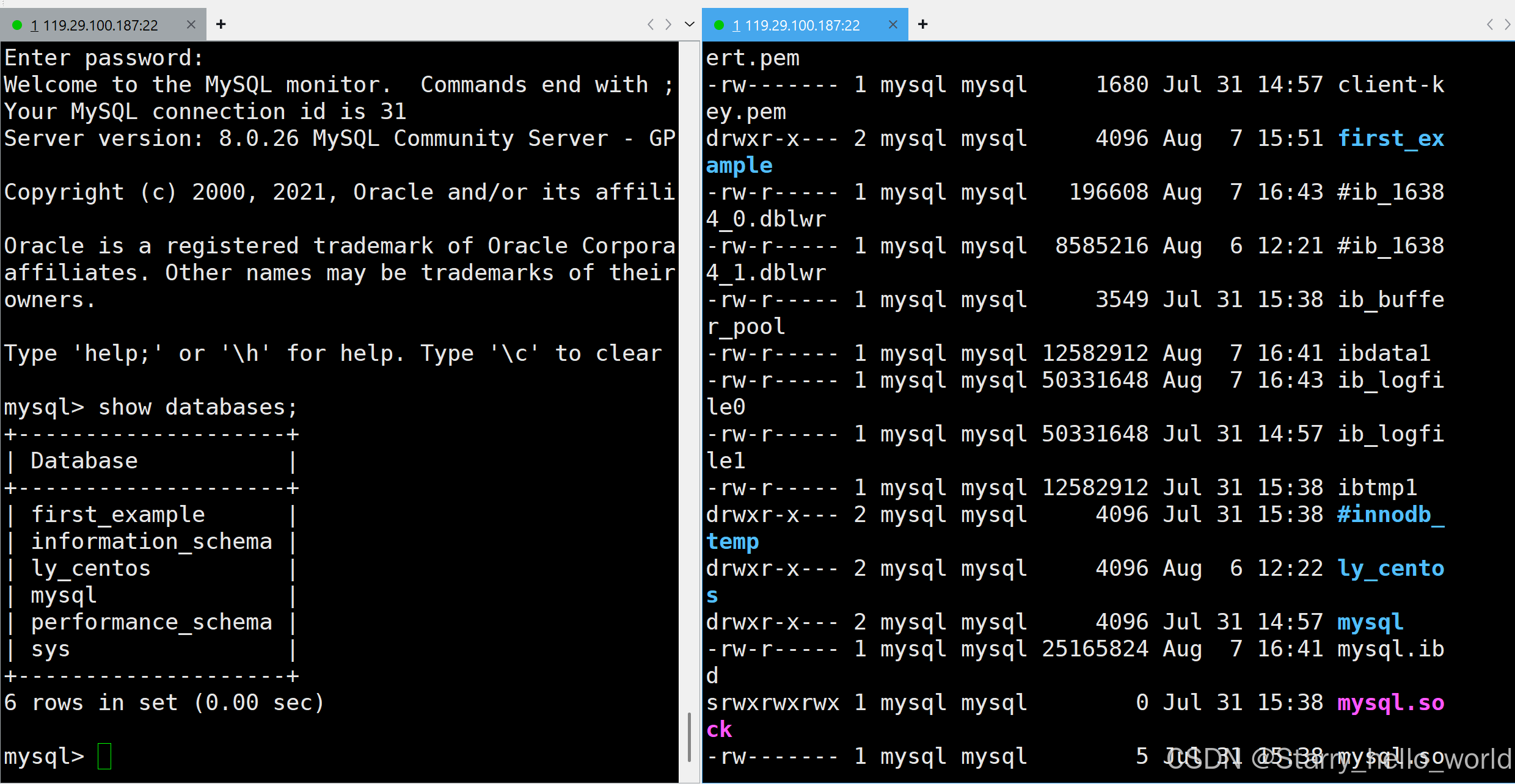Screen dimensions: 1515x784
Task: Focus the mysql> prompt cursor
Action: click(x=104, y=756)
